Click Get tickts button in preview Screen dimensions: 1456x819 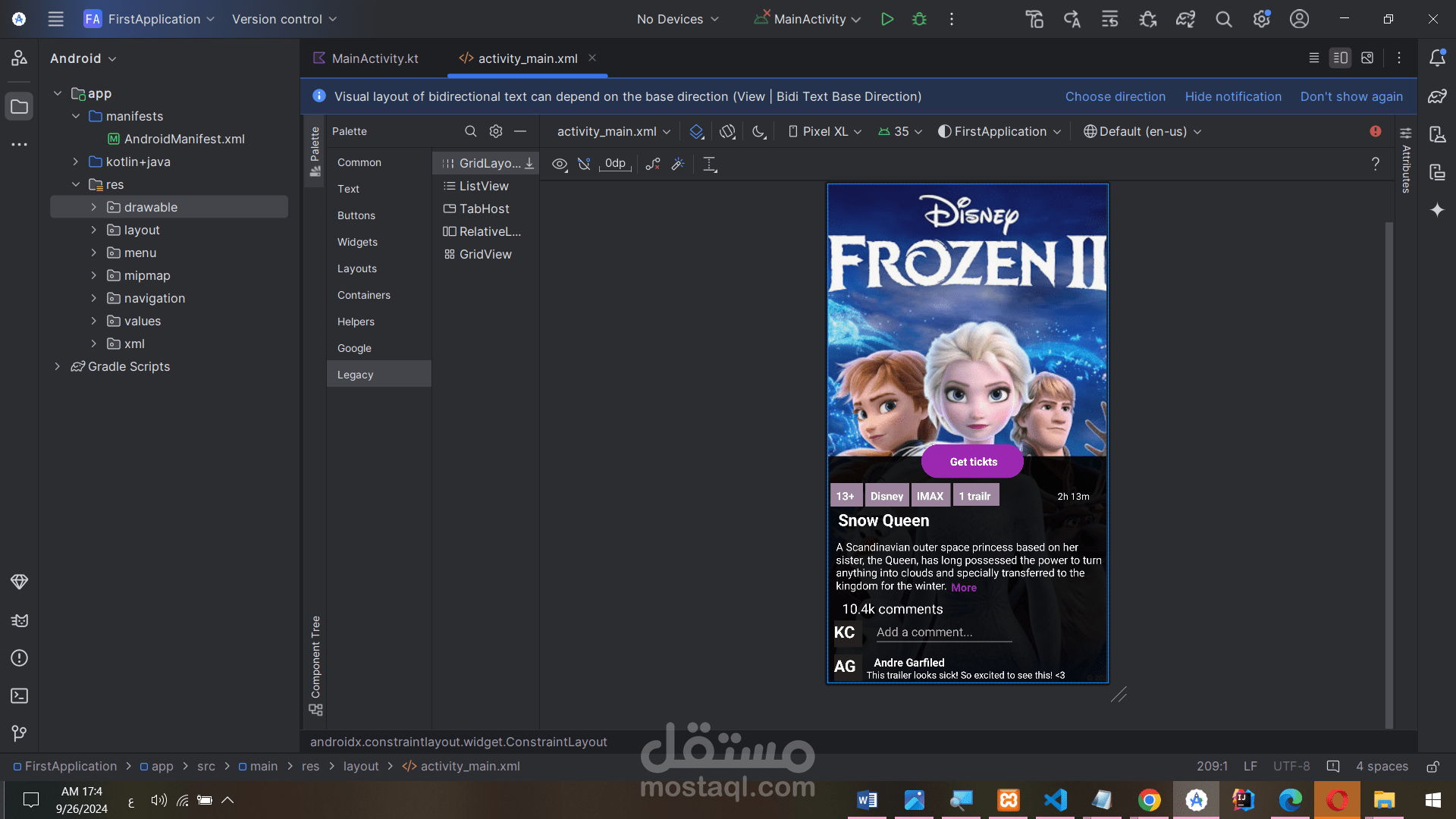973,461
